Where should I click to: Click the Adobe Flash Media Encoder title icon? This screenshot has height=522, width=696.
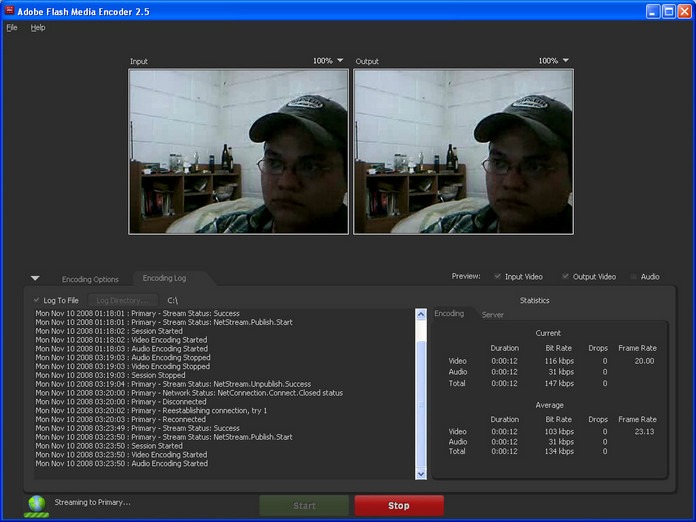(x=9, y=10)
